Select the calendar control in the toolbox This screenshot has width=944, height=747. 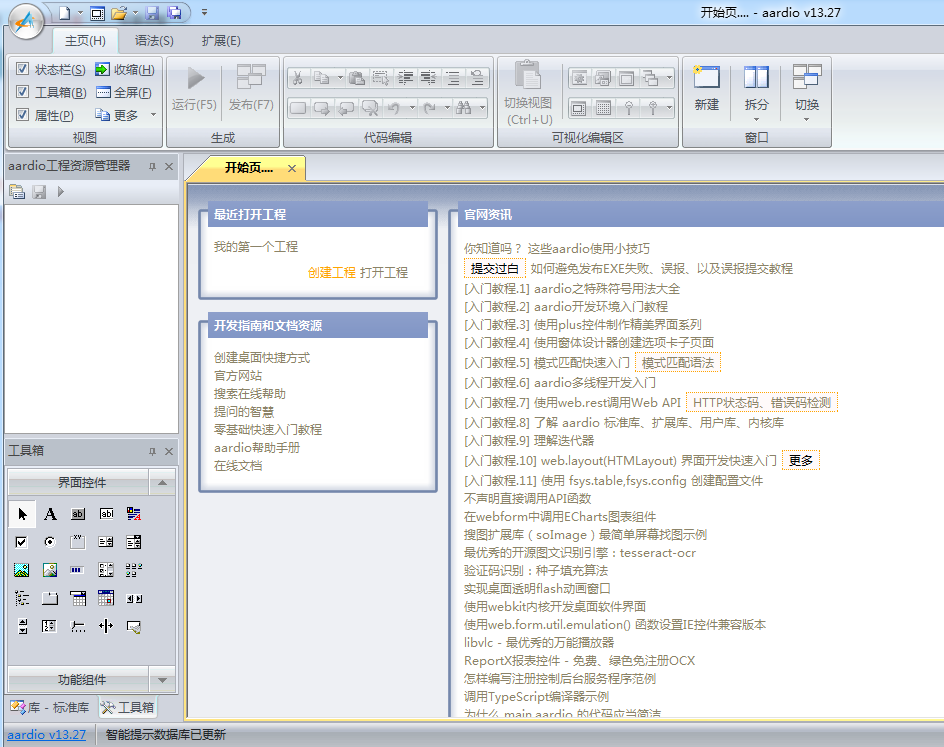[x=106, y=598]
